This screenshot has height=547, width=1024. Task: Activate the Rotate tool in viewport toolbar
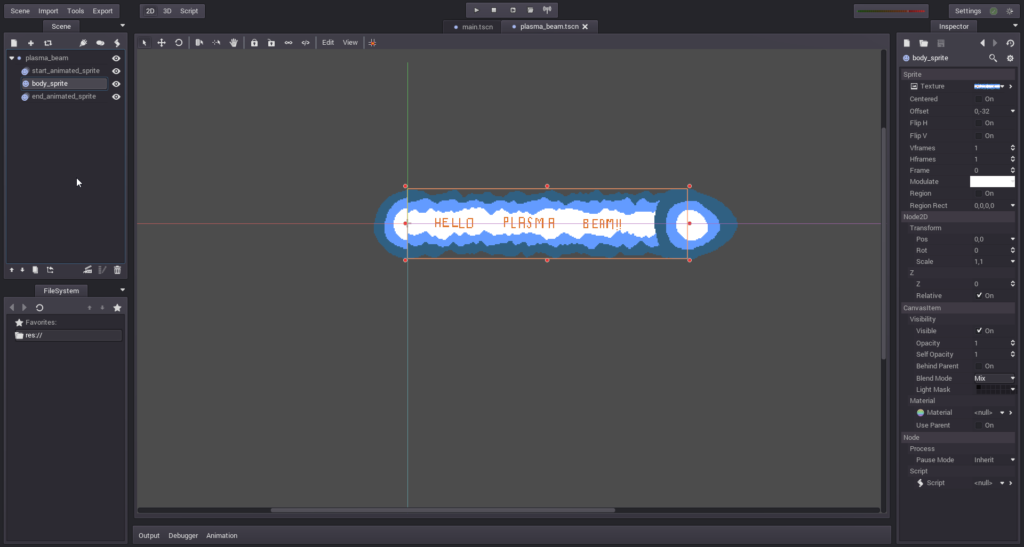(x=178, y=42)
